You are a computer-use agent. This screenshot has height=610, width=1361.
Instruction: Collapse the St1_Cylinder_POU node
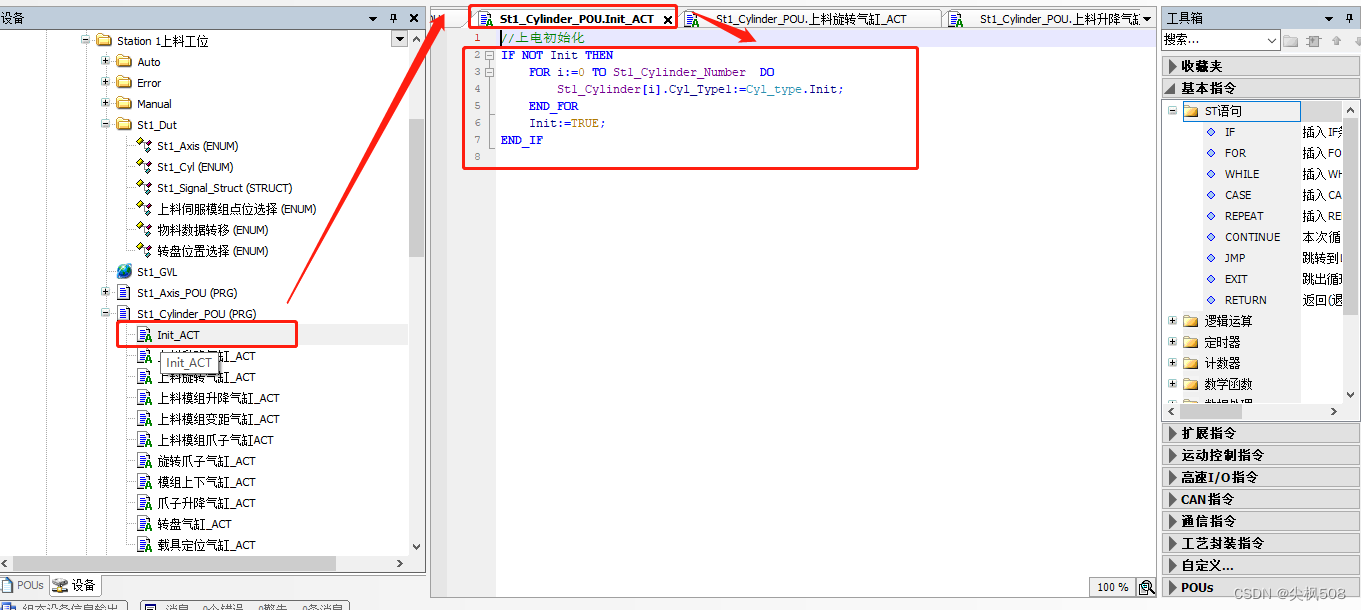(106, 314)
